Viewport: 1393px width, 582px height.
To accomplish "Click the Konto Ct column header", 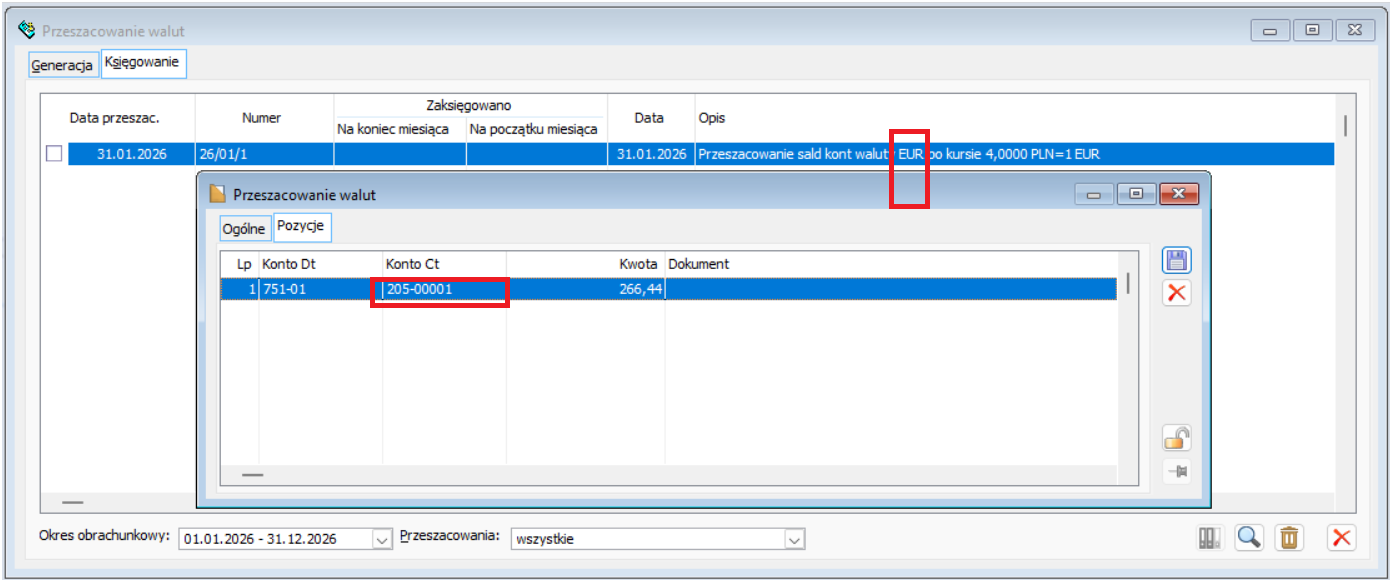I will point(444,264).
